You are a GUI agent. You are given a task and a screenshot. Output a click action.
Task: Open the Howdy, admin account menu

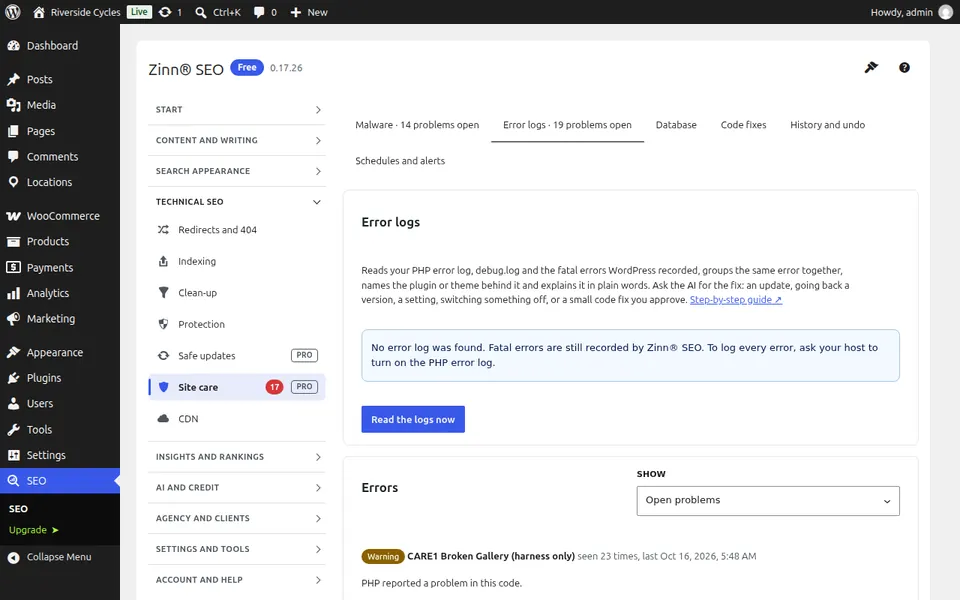pos(911,12)
